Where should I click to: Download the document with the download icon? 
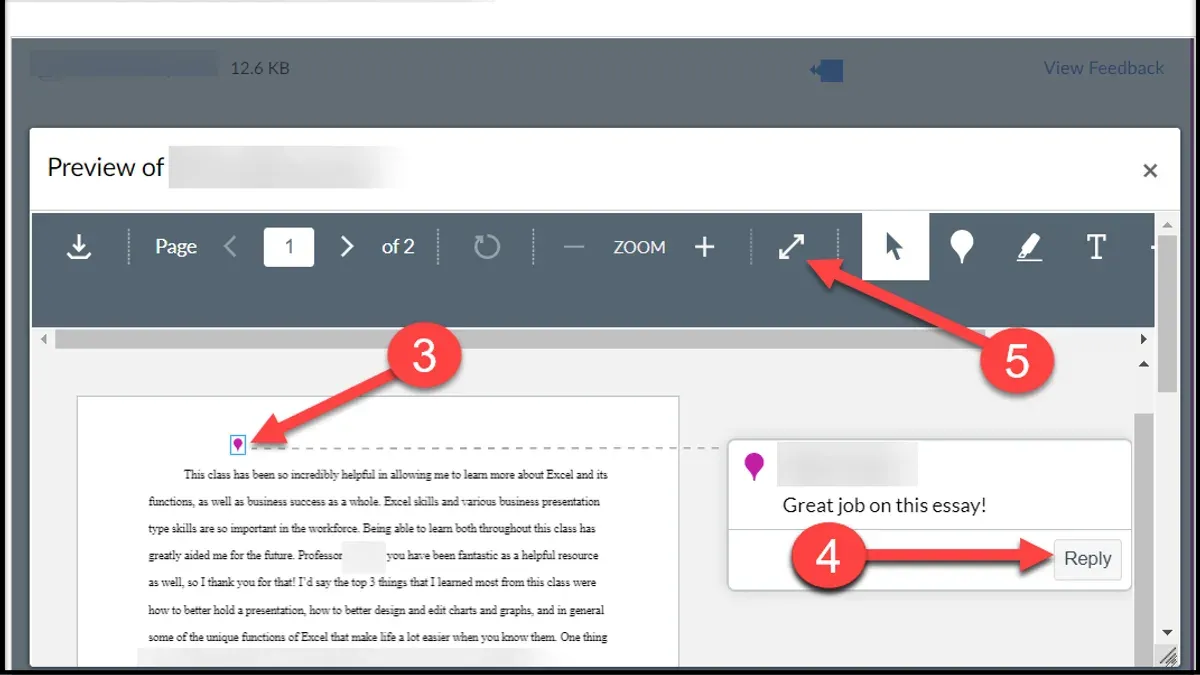(x=79, y=246)
